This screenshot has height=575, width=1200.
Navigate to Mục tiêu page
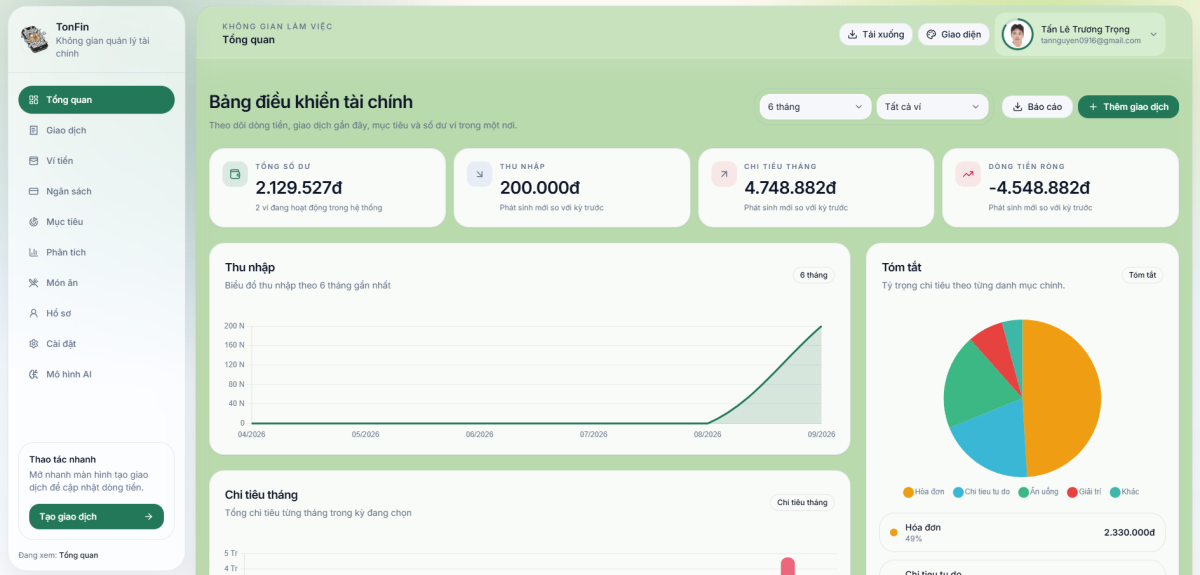(x=96, y=222)
